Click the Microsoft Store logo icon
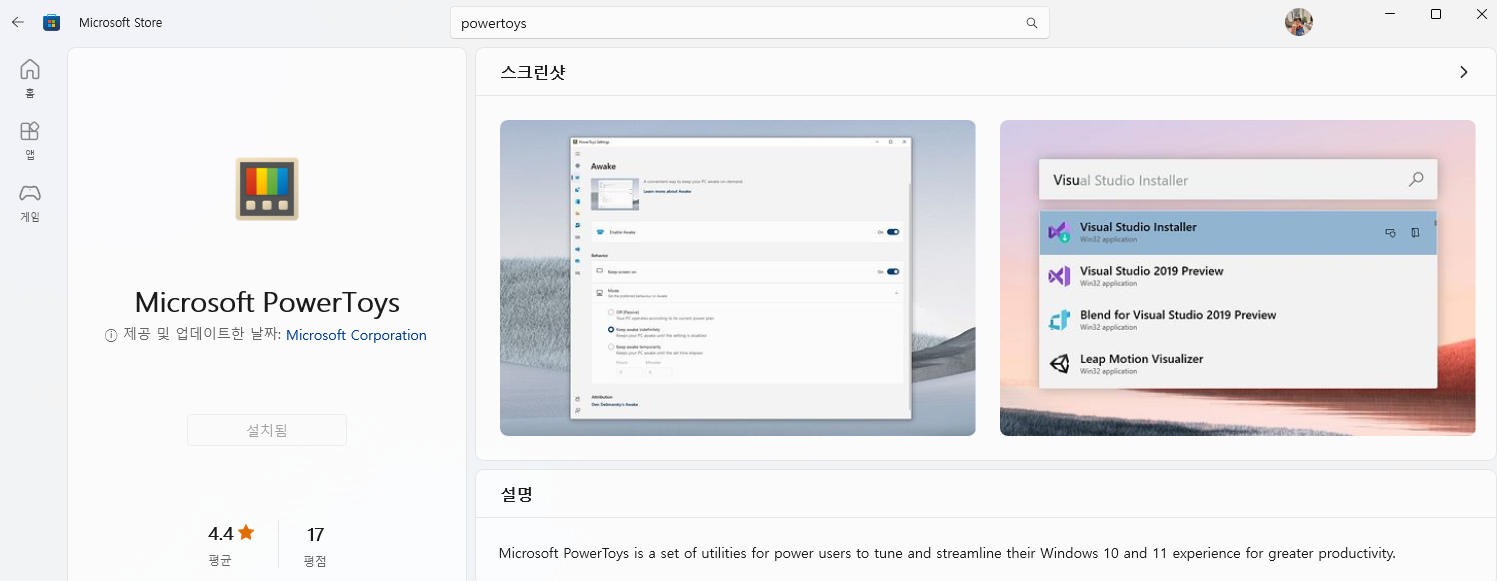 pos(51,22)
